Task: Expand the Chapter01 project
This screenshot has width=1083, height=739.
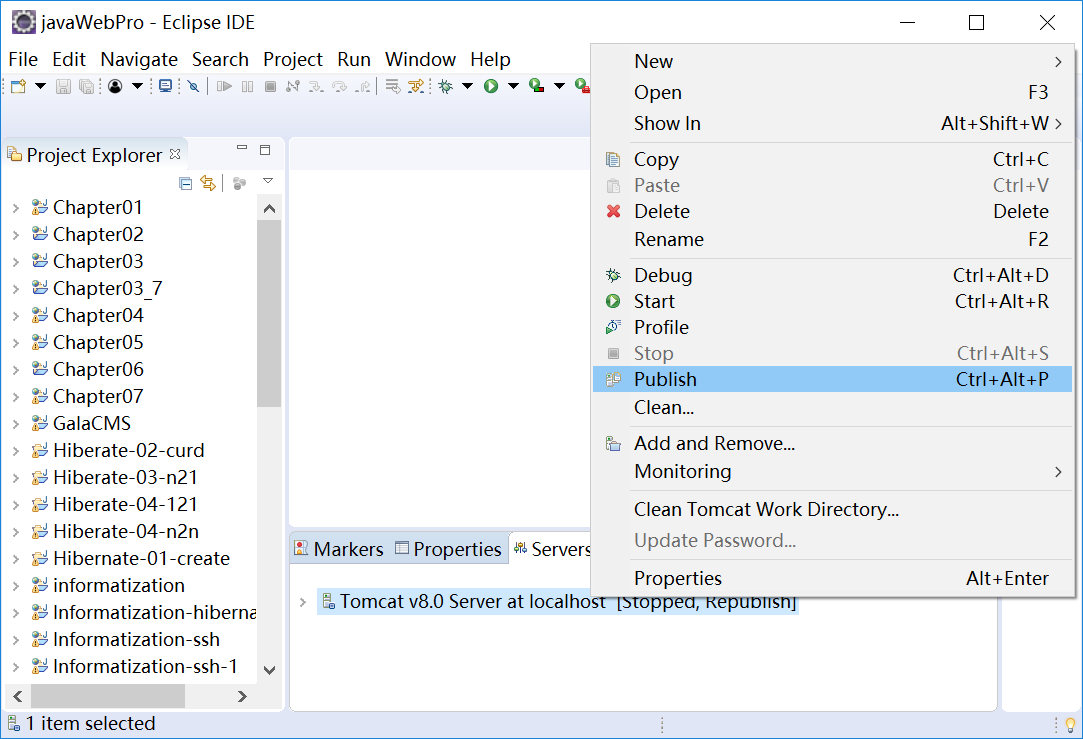Action: point(16,208)
